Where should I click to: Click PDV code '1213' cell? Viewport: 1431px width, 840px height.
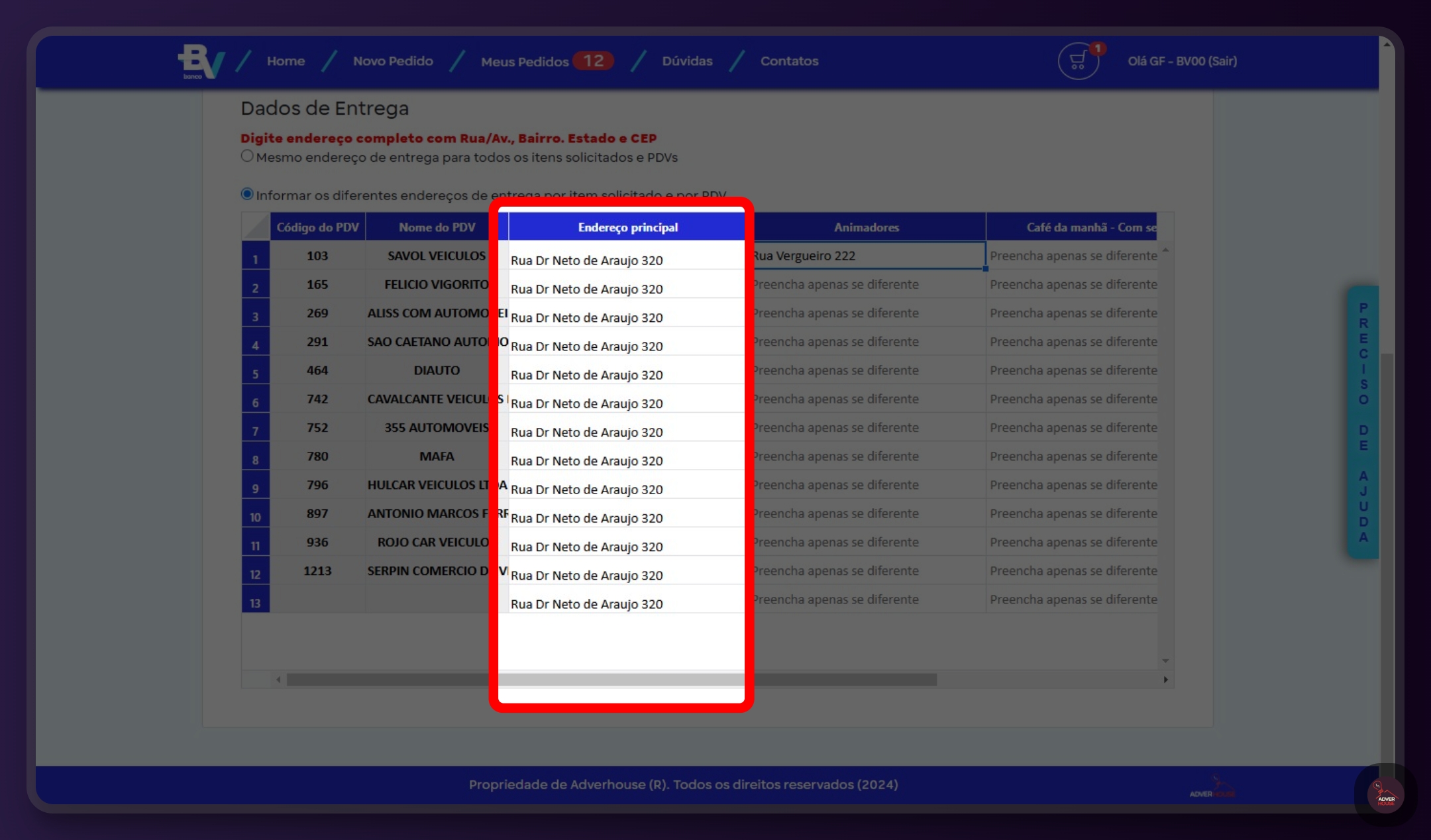click(317, 571)
